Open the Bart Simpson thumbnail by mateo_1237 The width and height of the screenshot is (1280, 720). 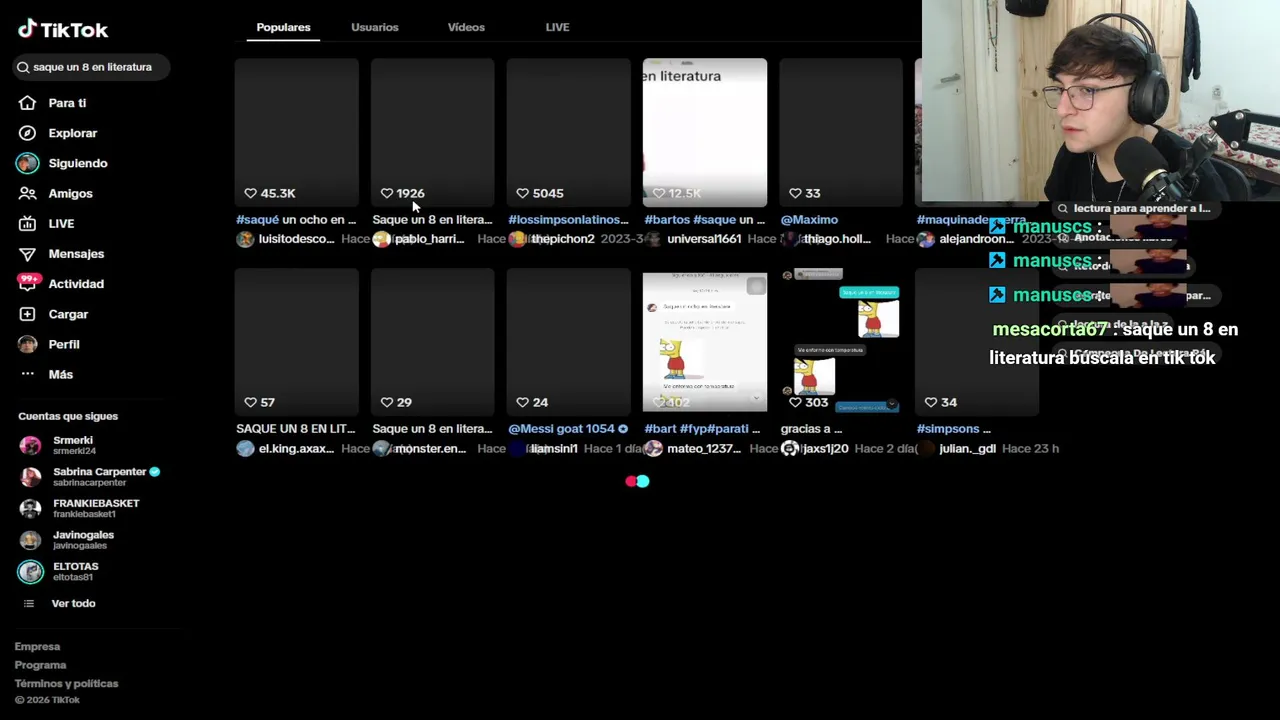click(705, 341)
